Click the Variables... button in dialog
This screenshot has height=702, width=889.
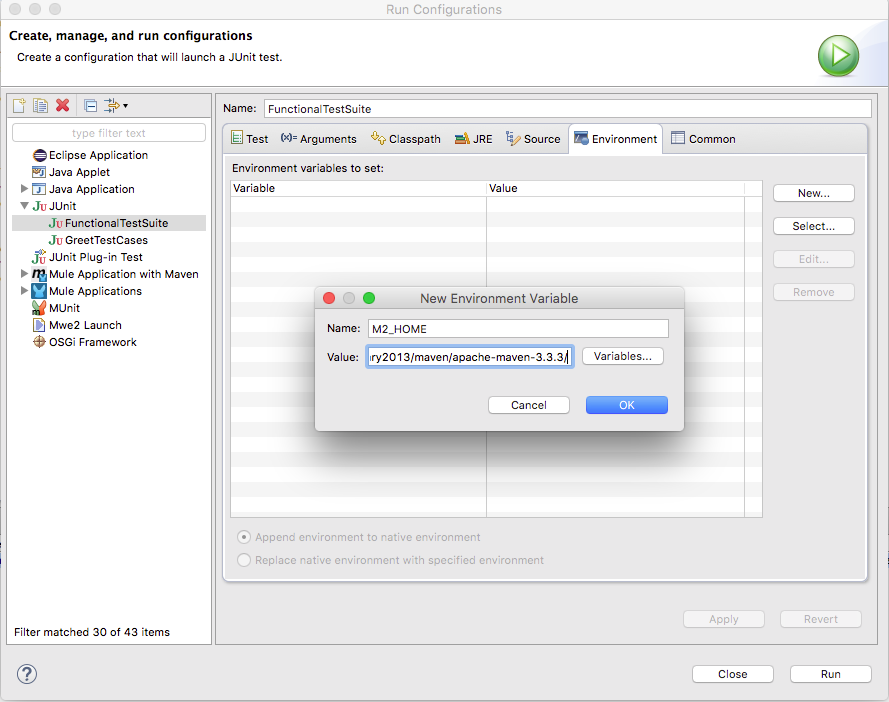(623, 356)
